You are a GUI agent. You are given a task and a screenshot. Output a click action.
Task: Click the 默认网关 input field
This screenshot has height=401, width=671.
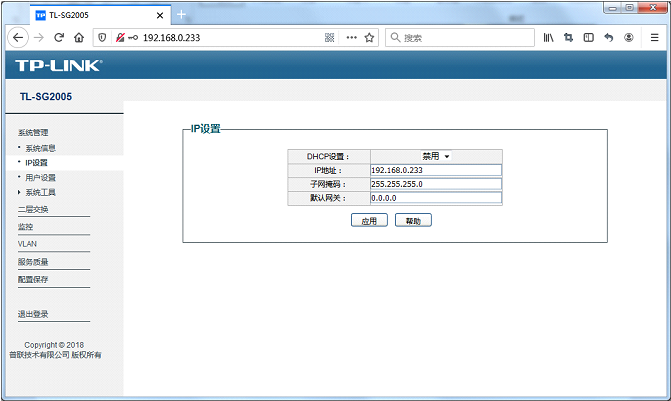435,198
